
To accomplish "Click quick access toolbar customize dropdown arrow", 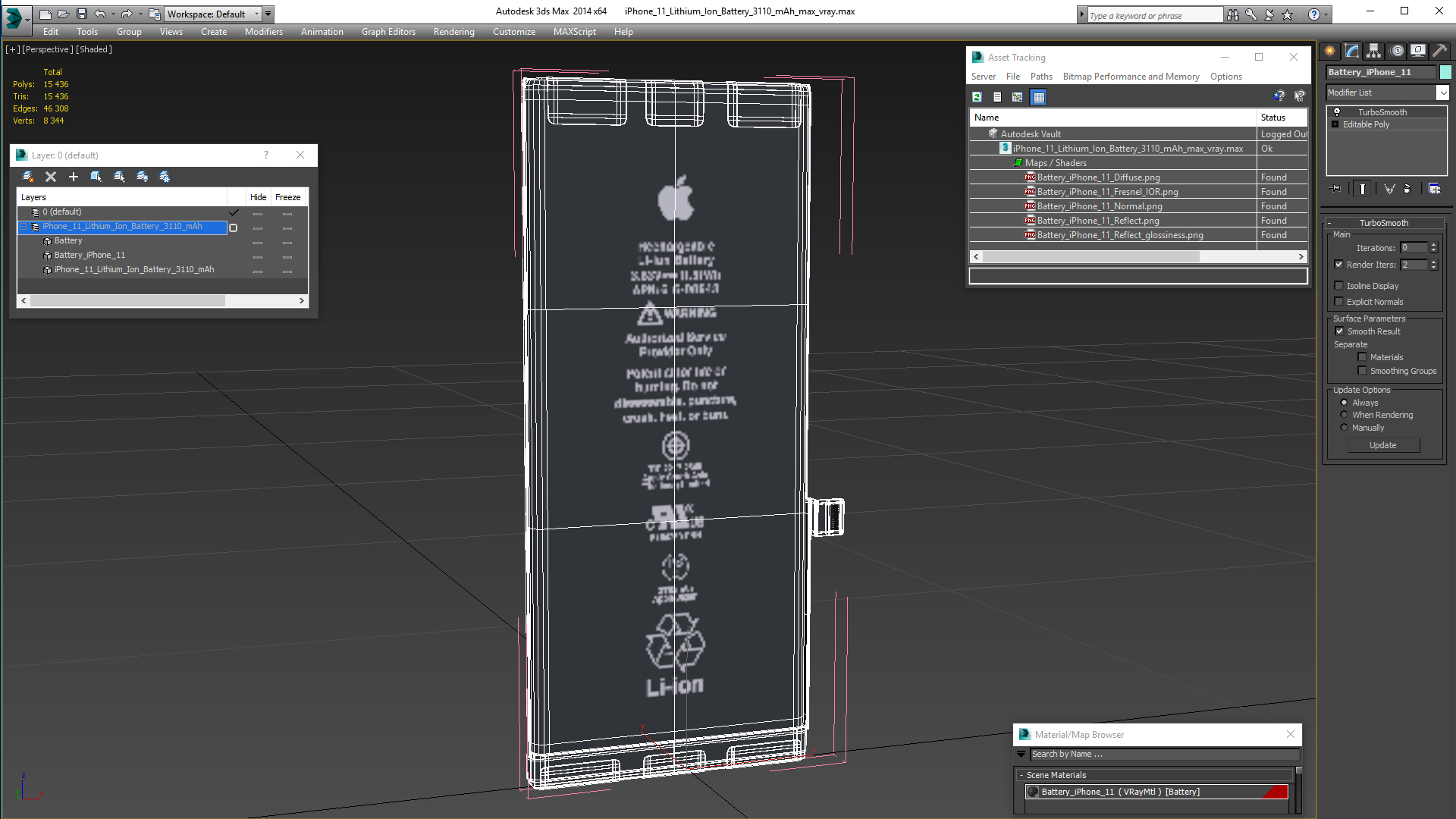I will [268, 14].
